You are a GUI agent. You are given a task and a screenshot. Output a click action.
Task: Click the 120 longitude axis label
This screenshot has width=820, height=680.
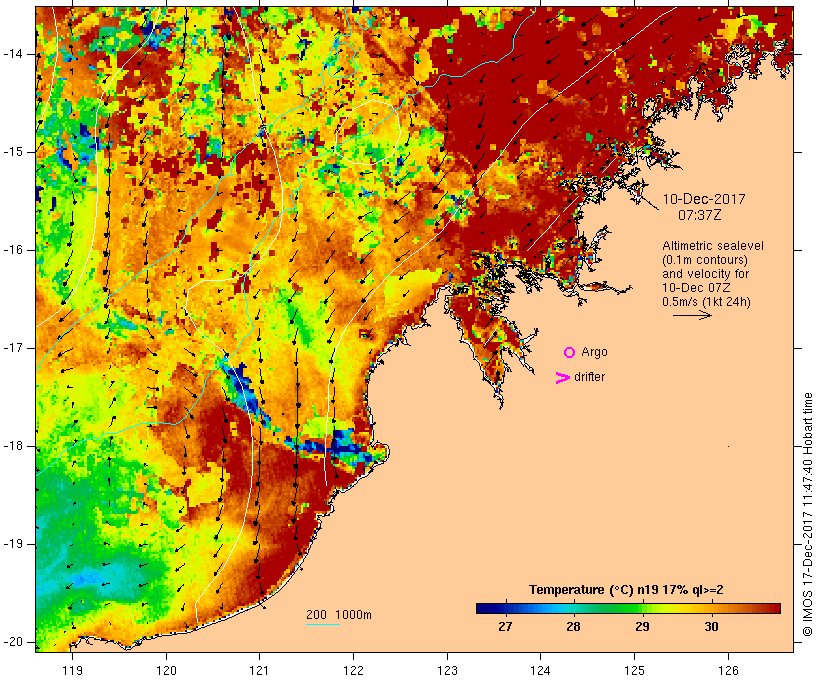point(166,670)
